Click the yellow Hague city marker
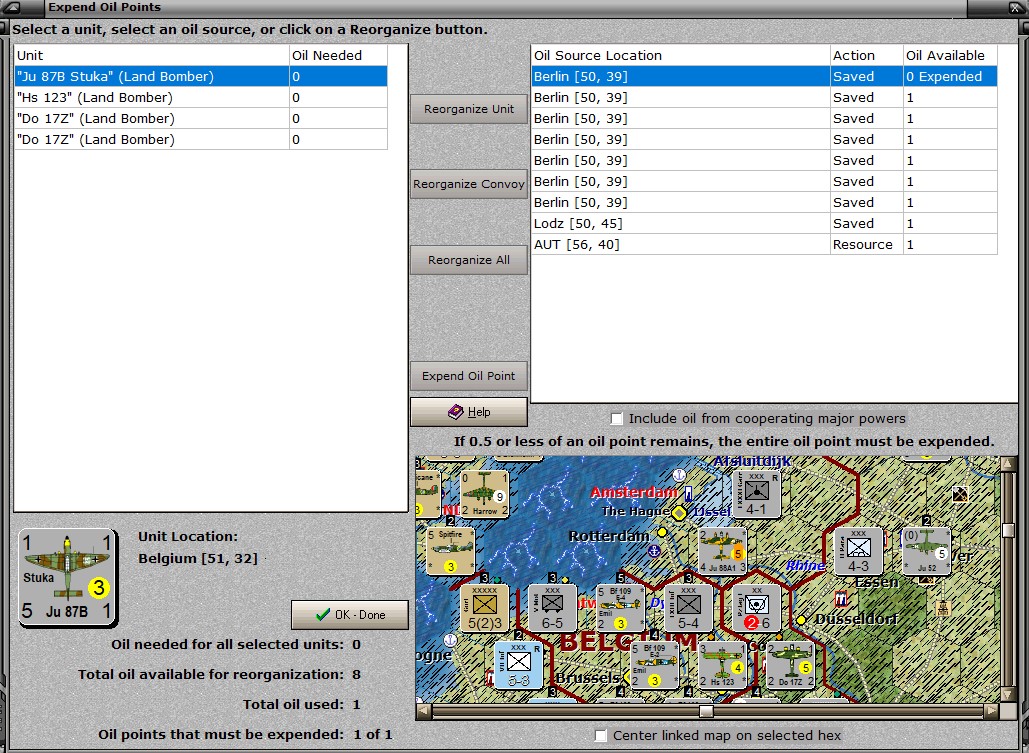1029x753 pixels. tap(679, 512)
